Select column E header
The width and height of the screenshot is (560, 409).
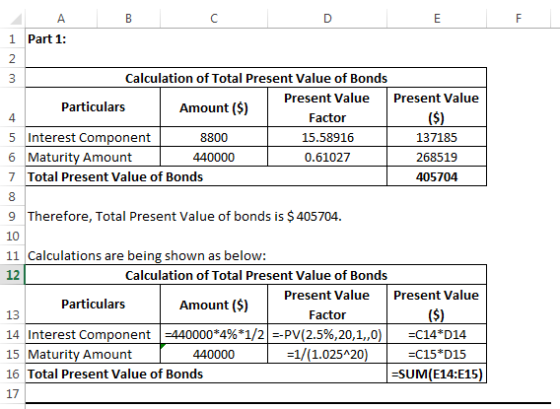tap(437, 18)
